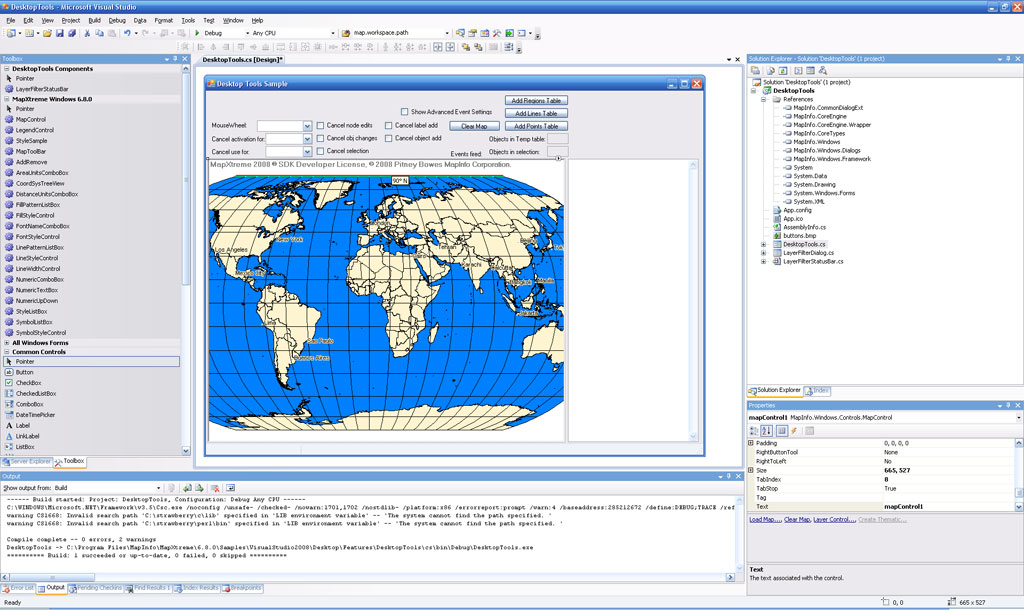
Task: Click the Save toolbar icon
Action: click(x=59, y=33)
